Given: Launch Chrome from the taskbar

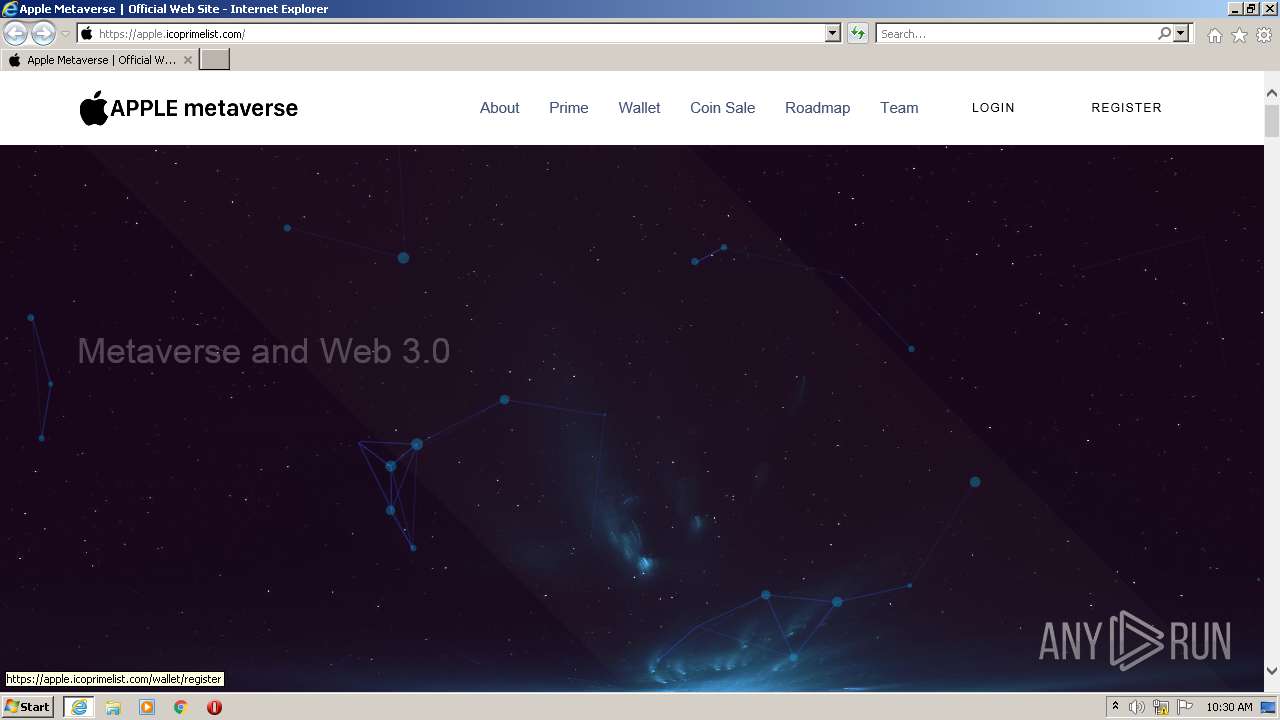Looking at the screenshot, I should click(181, 707).
